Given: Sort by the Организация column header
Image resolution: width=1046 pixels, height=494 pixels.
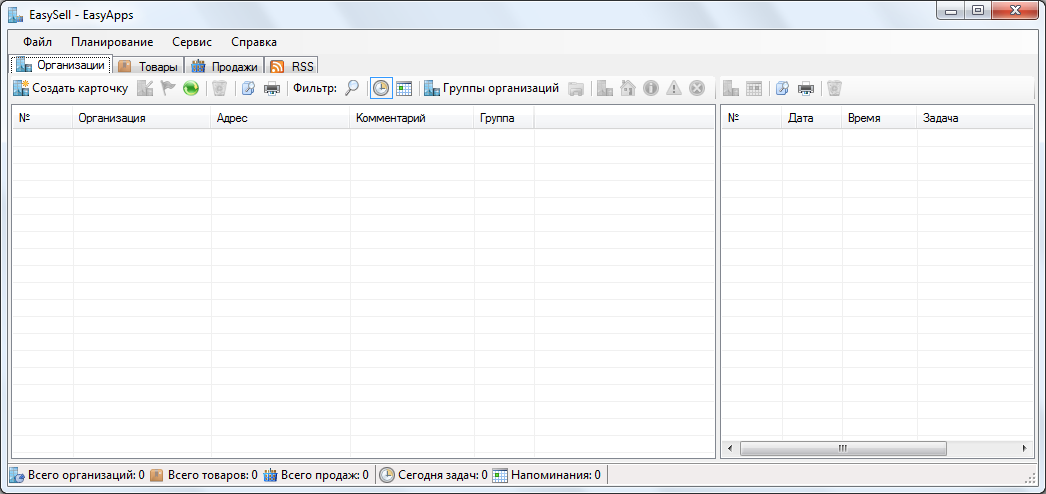Looking at the screenshot, I should (x=142, y=119).
